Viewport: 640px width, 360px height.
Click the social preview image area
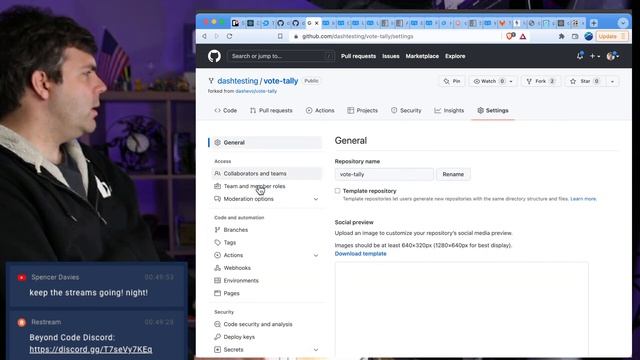(x=462, y=309)
